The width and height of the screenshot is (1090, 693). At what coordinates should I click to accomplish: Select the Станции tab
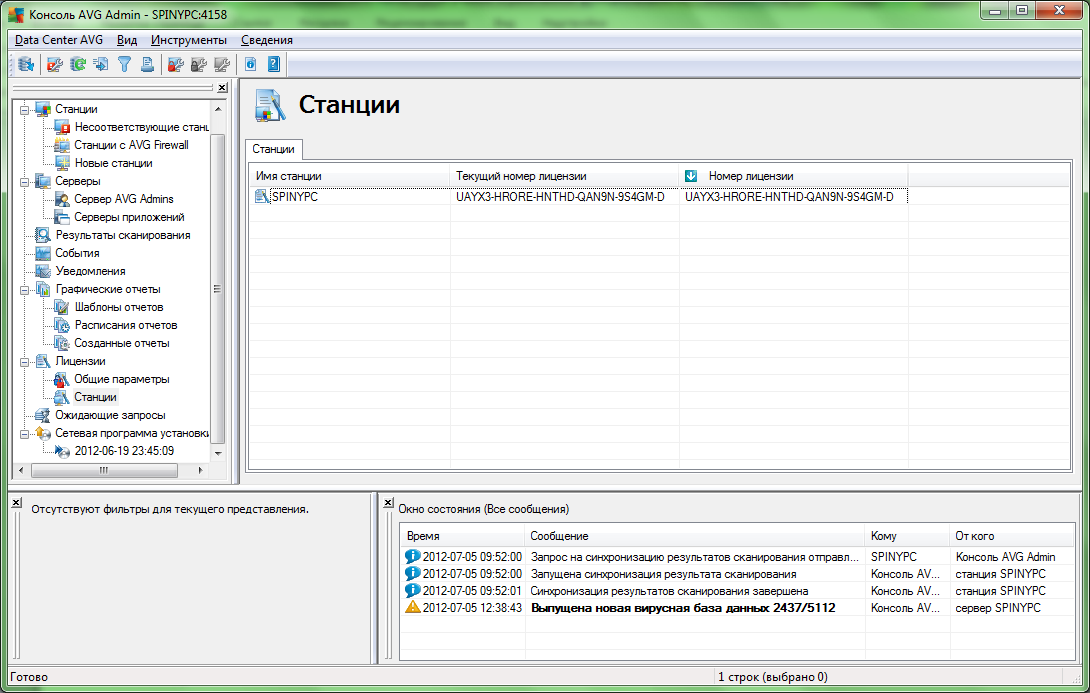pyautogui.click(x=273, y=149)
